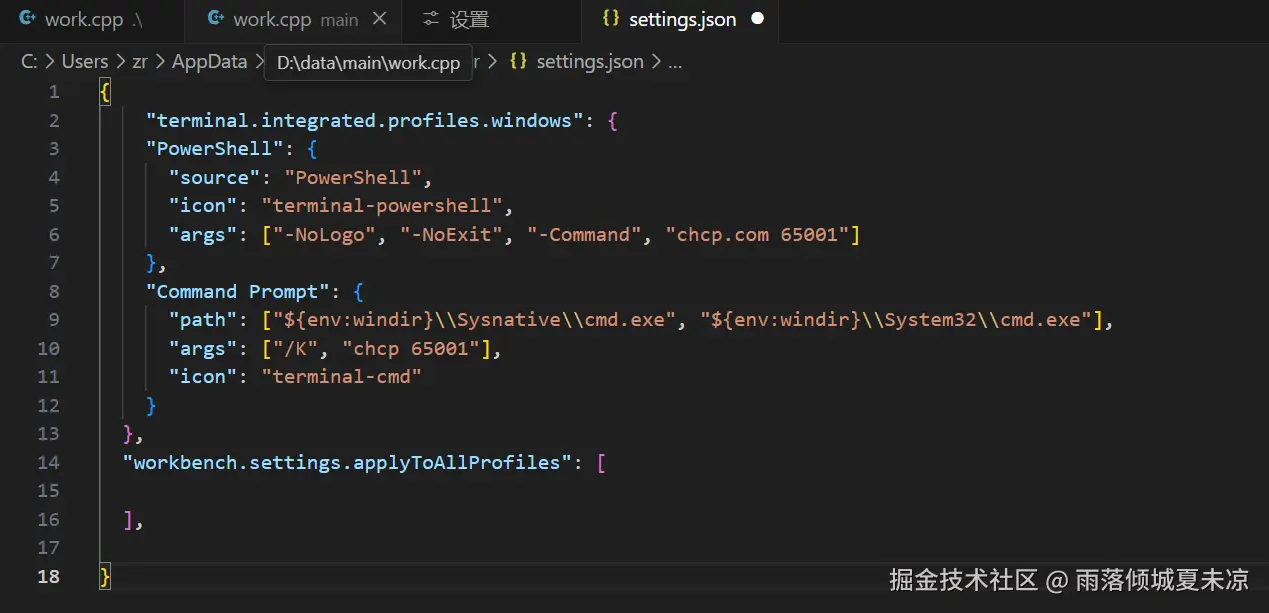Click the "PowerShell" value on line 4
This screenshot has width=1269, height=613.
[354, 177]
